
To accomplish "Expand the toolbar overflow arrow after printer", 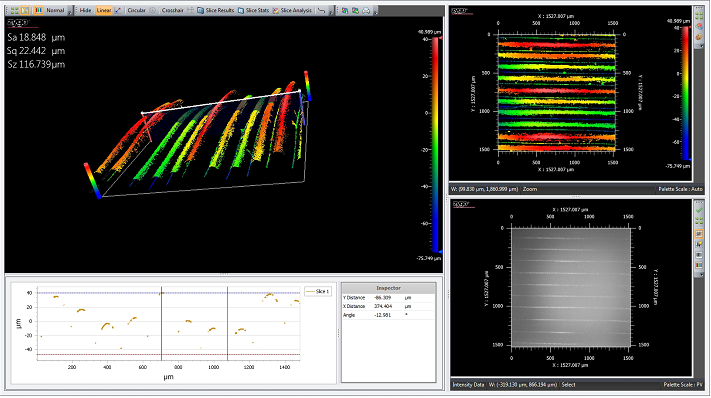I will [x=375, y=11].
